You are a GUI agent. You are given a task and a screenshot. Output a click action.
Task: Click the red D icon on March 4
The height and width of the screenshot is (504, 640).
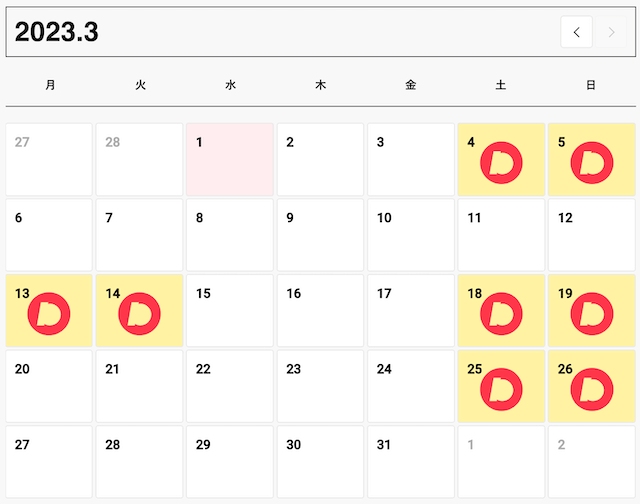(501, 163)
